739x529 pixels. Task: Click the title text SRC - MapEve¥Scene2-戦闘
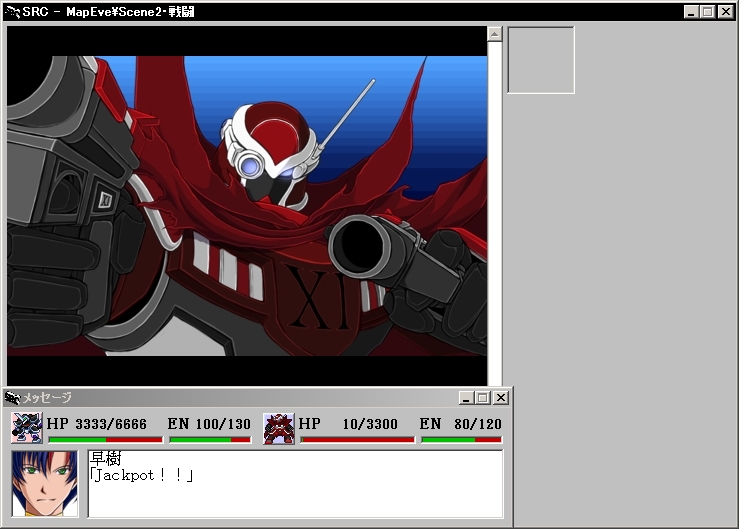coord(108,11)
